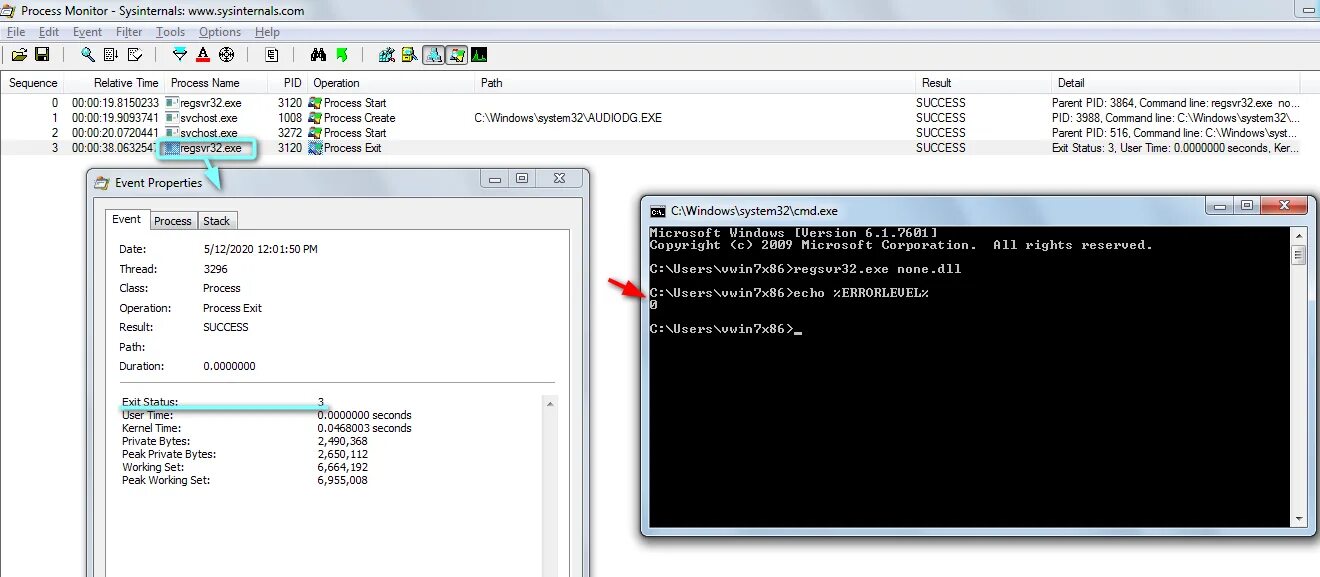Toggle event capture with magnifier icon
Image resolution: width=1320 pixels, height=577 pixels.
pyautogui.click(x=88, y=55)
